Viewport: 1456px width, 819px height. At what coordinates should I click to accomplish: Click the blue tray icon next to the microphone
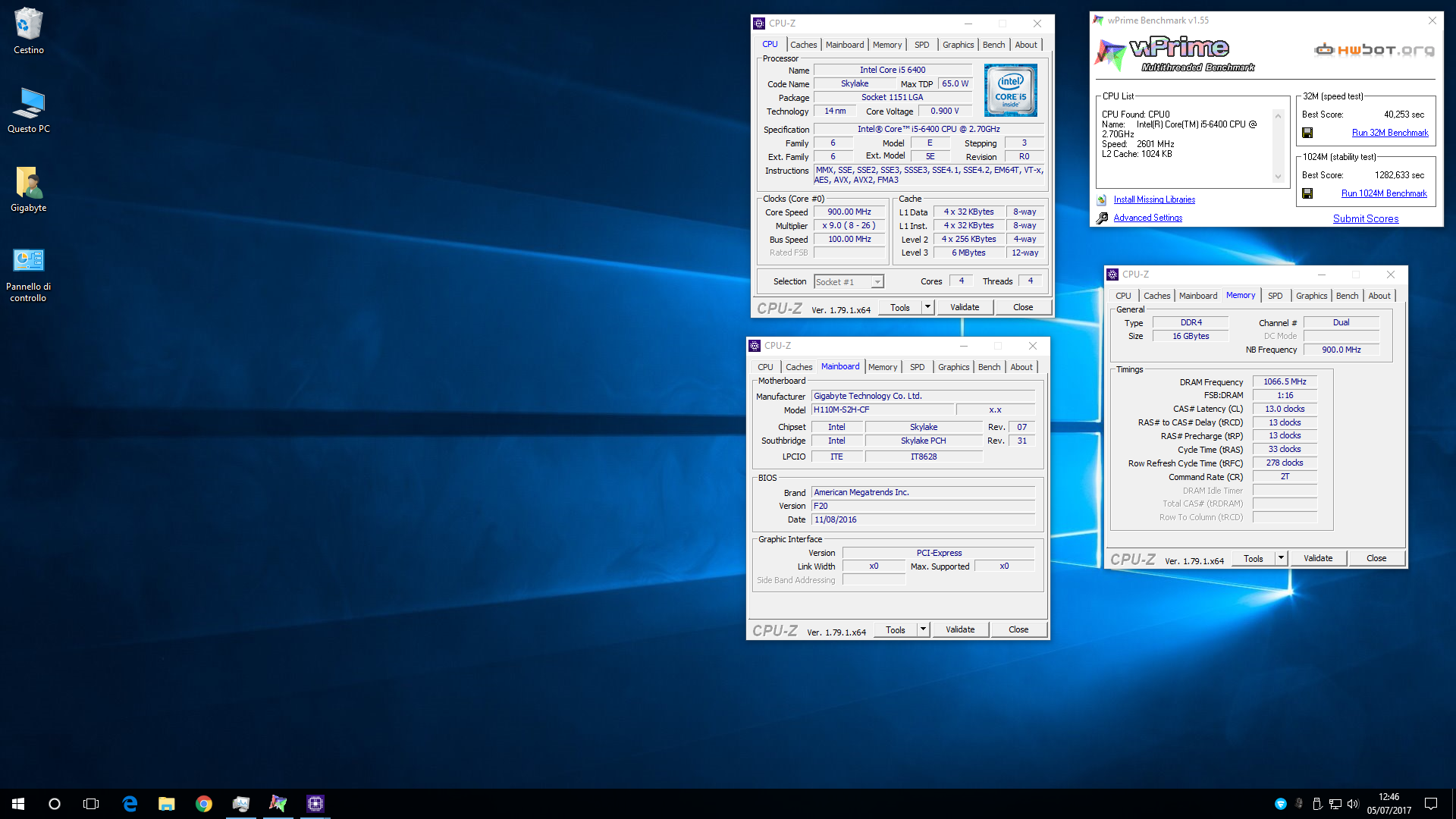pos(1281,804)
